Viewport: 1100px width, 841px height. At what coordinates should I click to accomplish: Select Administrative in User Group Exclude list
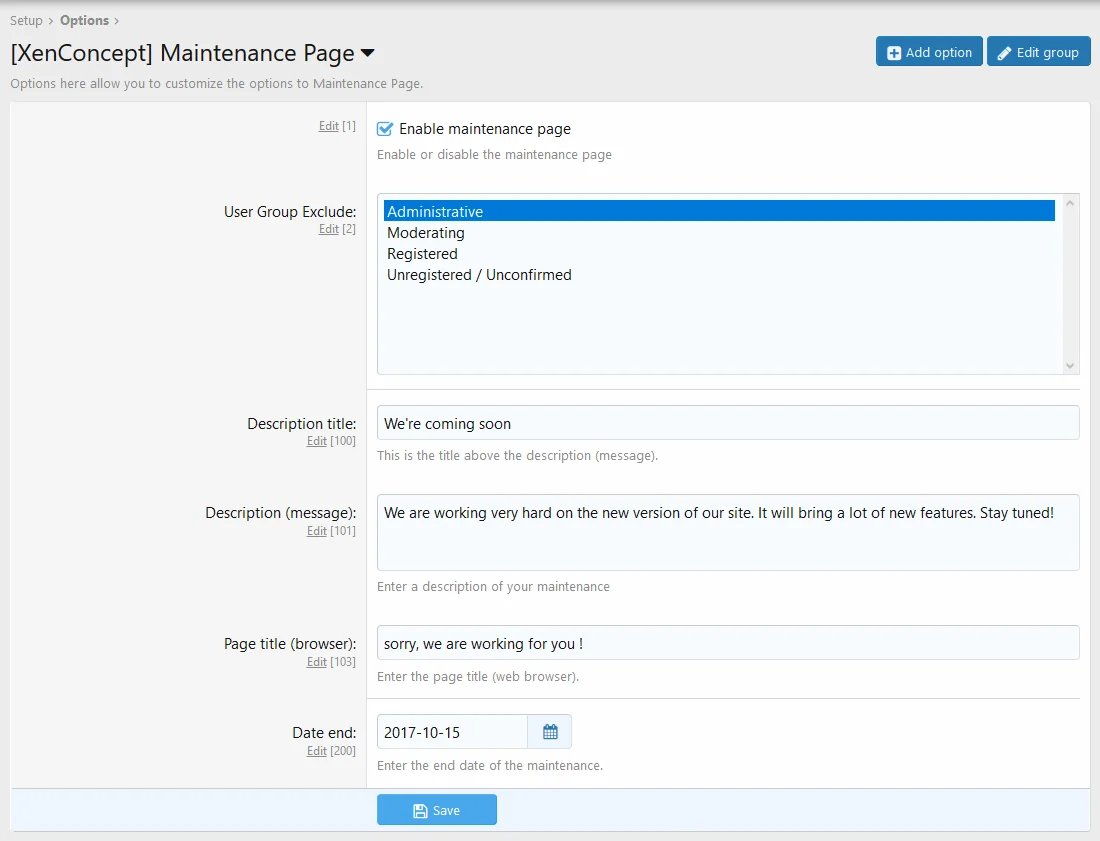(x=435, y=212)
